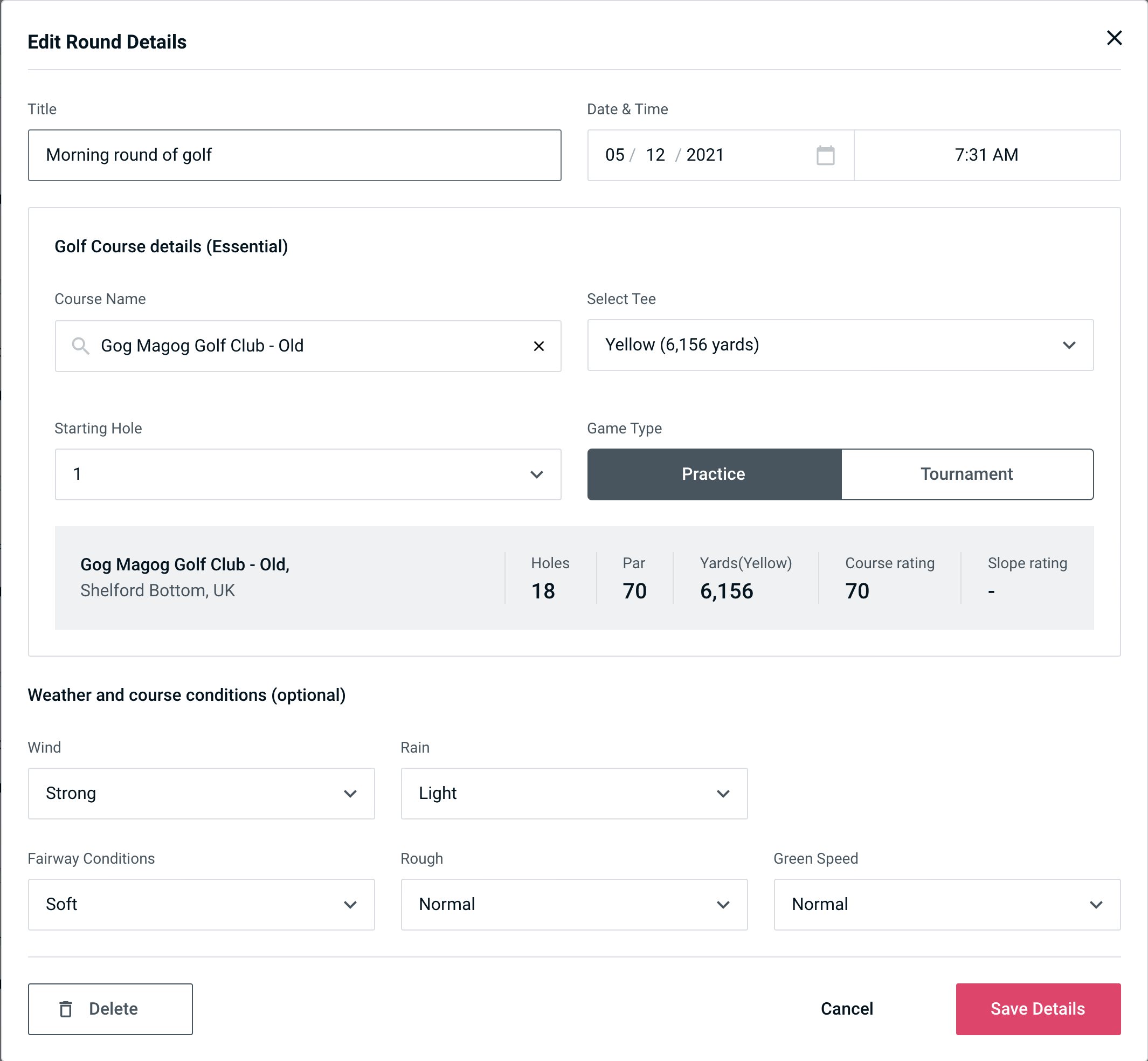1148x1061 pixels.
Task: Click Delete to remove this round
Action: tap(111, 1009)
